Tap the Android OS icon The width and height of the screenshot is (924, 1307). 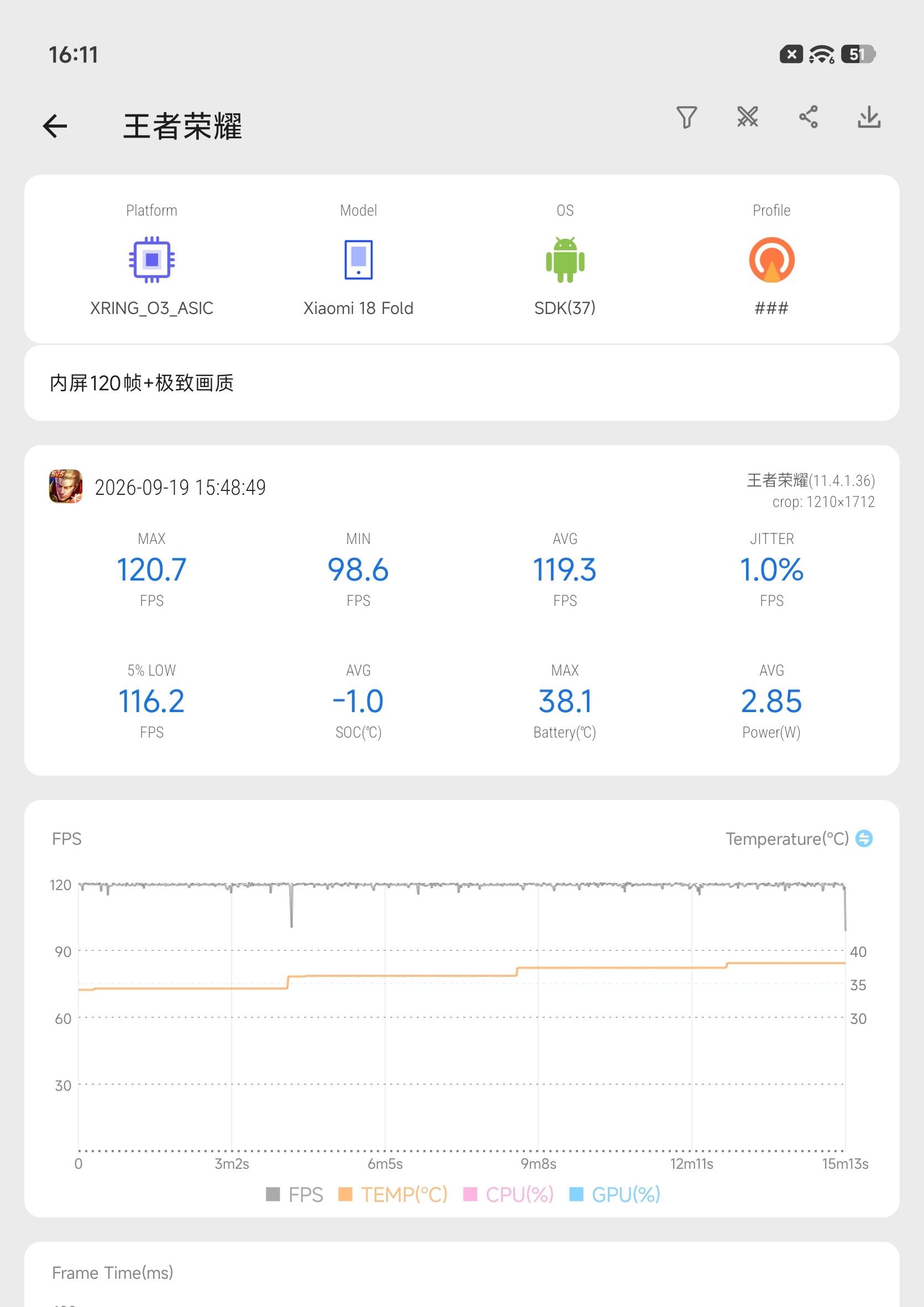[565, 260]
